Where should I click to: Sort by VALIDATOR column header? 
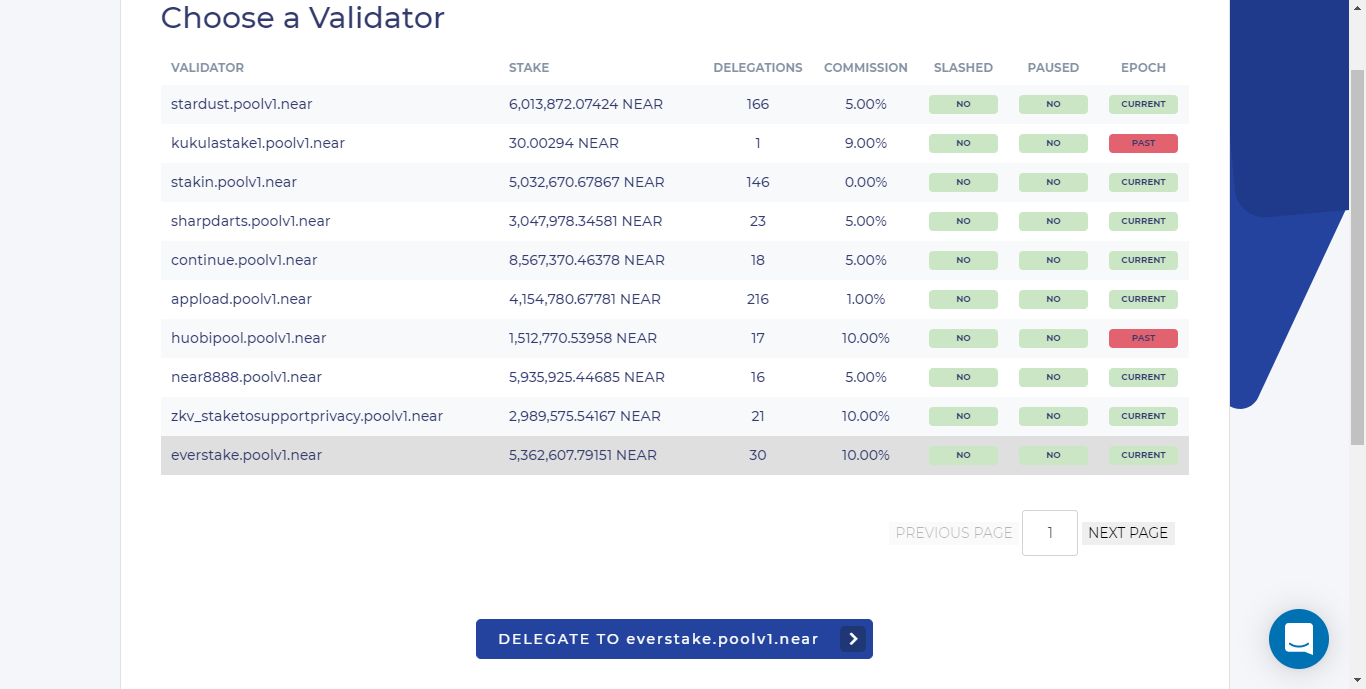207,68
